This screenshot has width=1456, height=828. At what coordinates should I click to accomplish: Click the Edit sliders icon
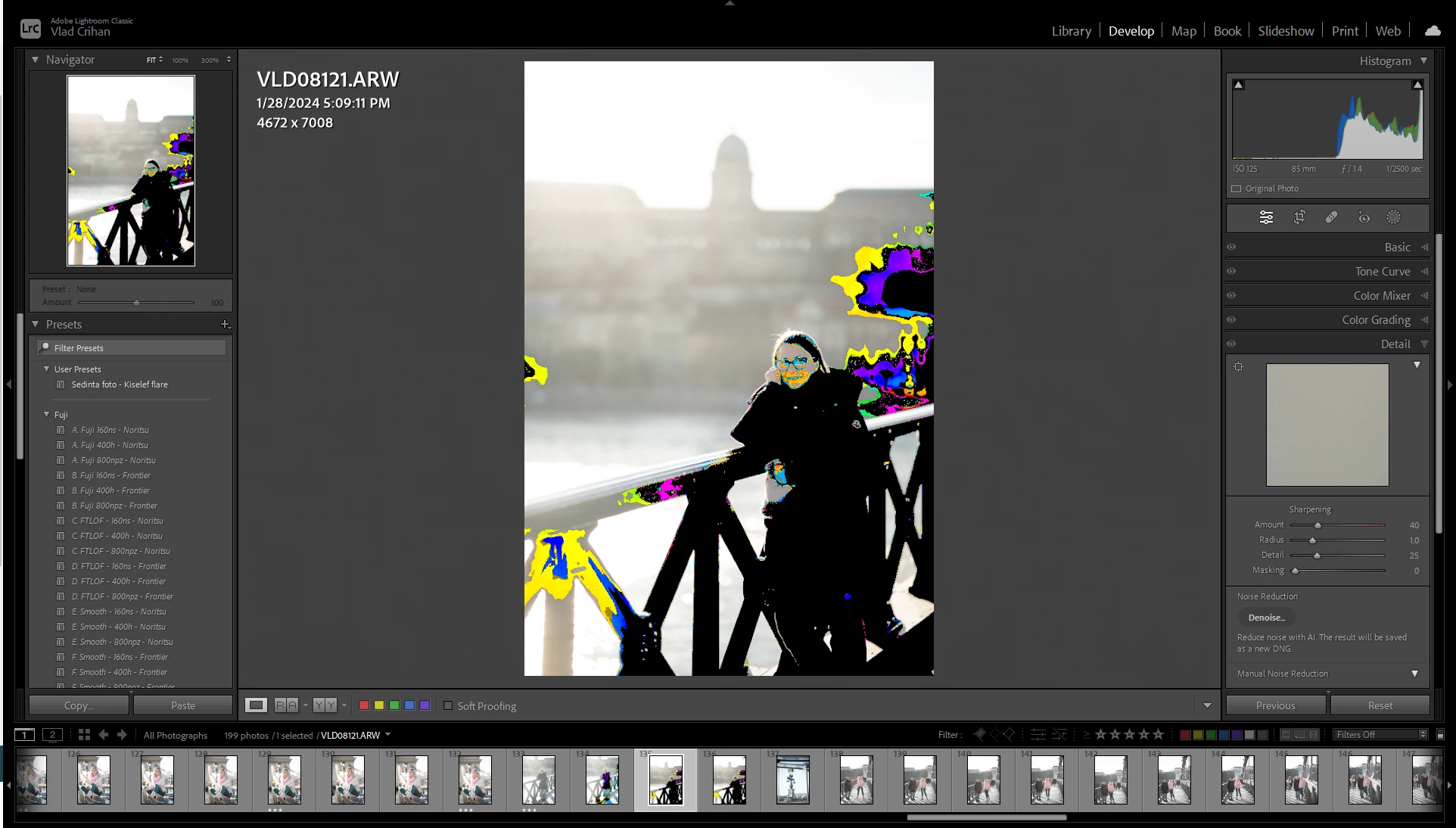[1266, 217]
